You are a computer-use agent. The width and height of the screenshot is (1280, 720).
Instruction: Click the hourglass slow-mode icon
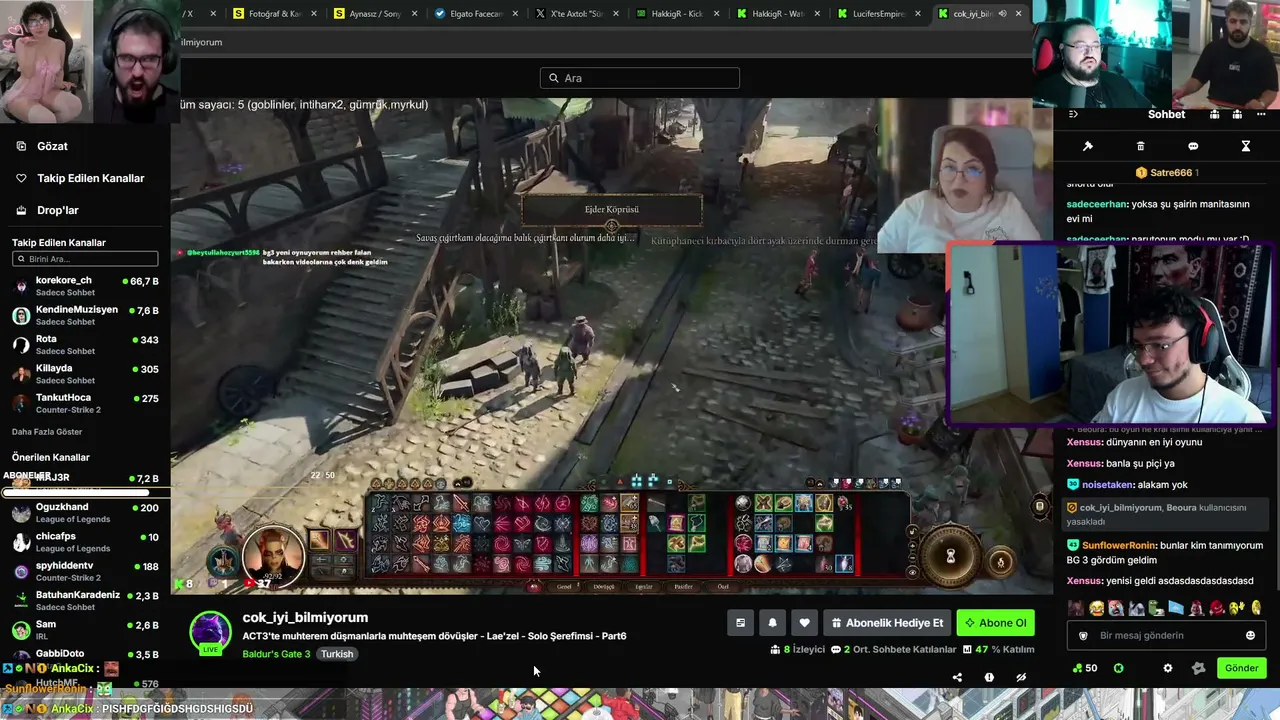(1246, 146)
